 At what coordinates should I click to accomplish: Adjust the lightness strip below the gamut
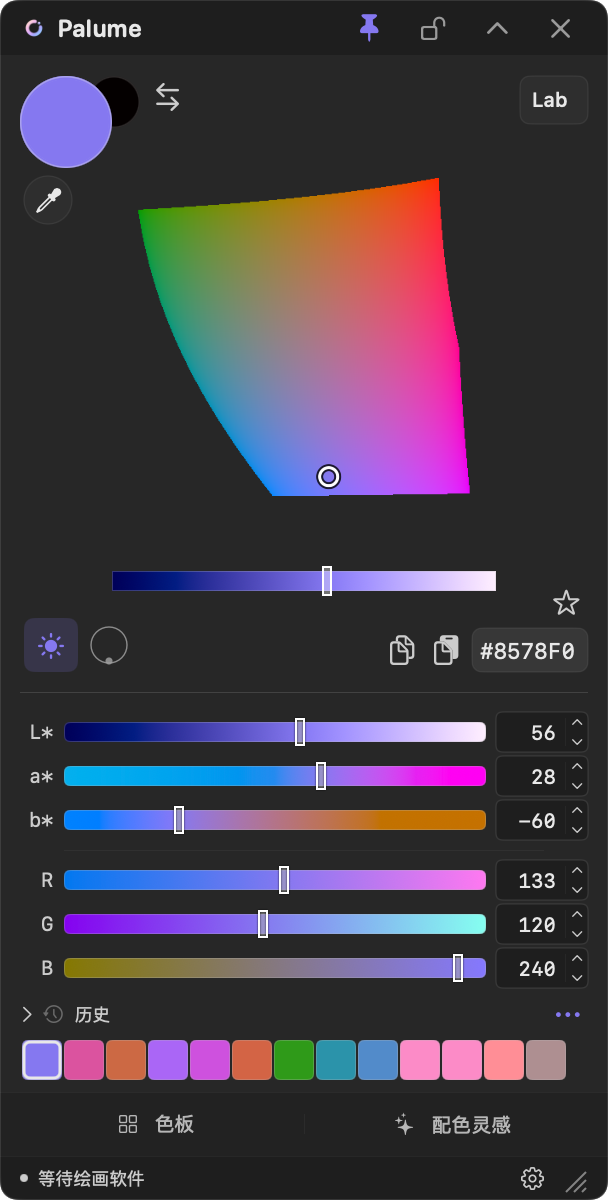[304, 581]
